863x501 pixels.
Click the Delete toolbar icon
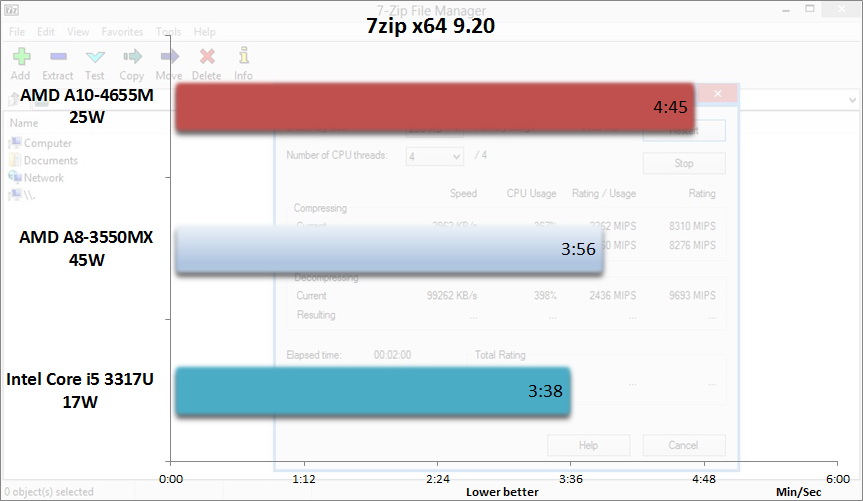click(207, 56)
